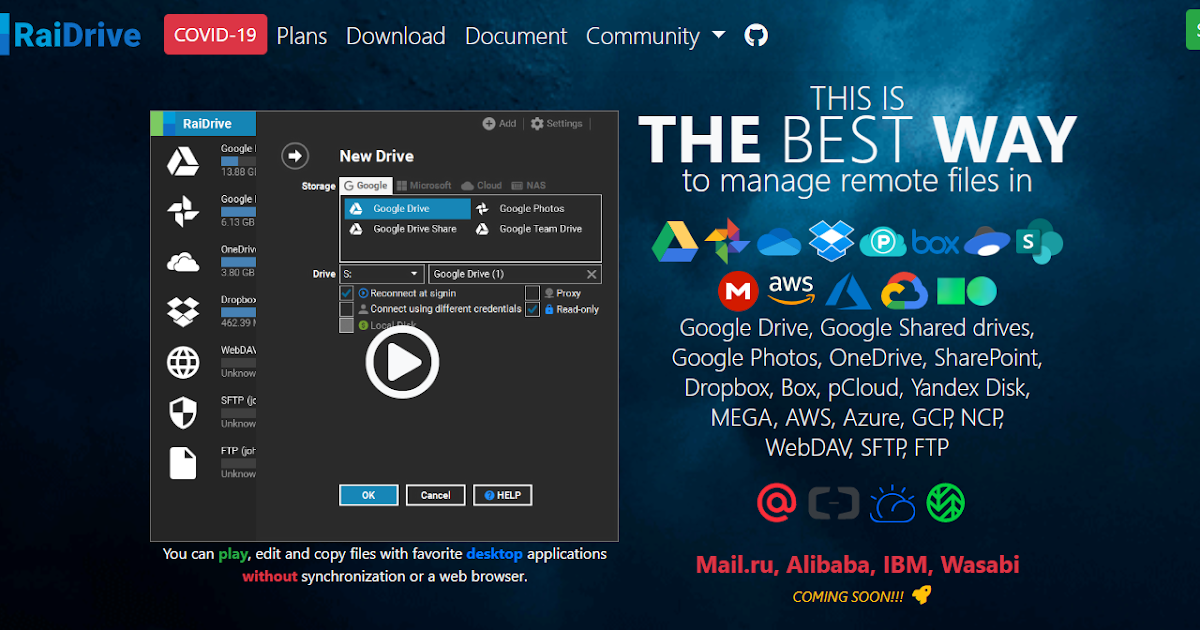Click the aws logo
This screenshot has width=1200, height=630.
click(x=791, y=291)
